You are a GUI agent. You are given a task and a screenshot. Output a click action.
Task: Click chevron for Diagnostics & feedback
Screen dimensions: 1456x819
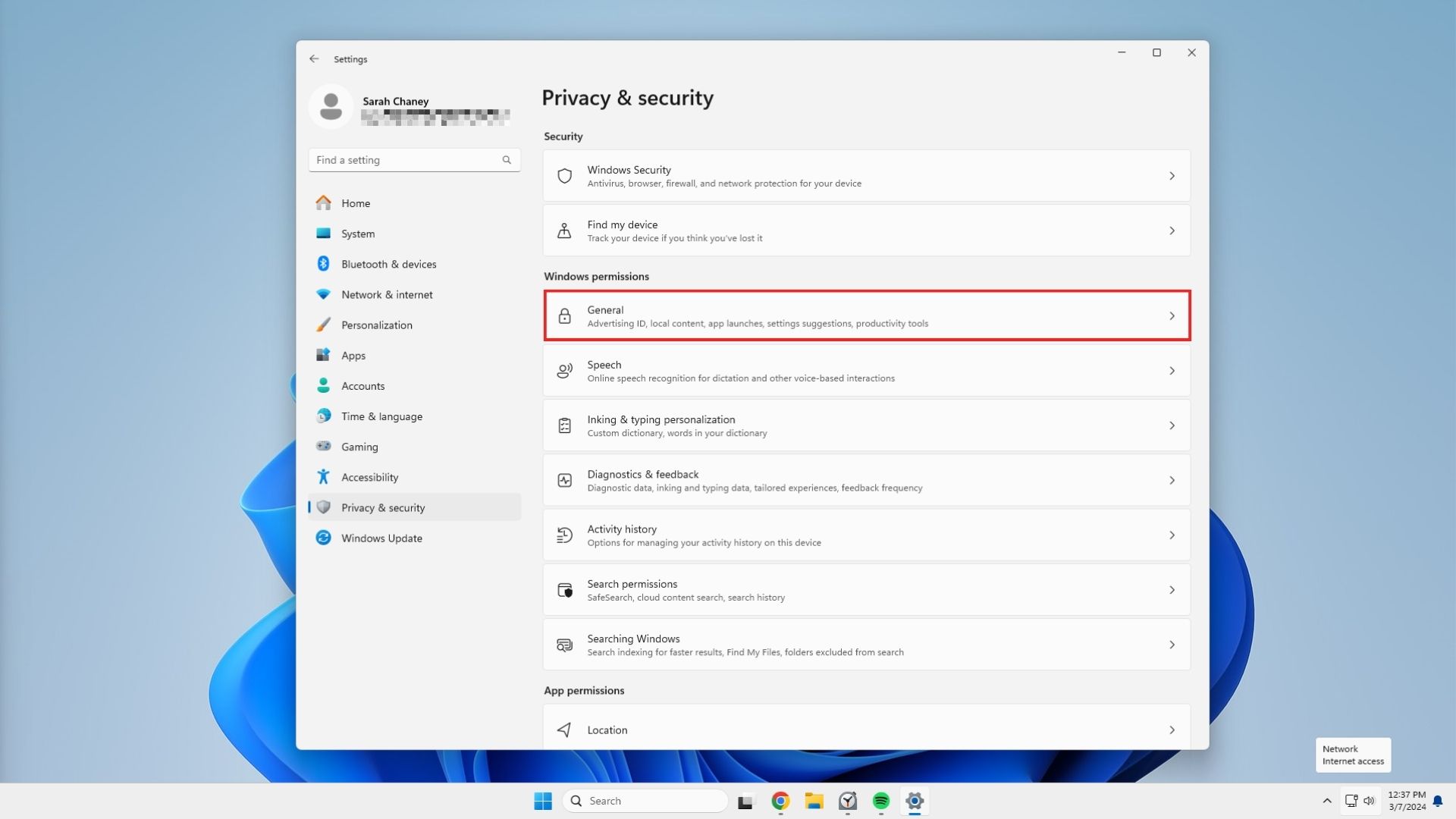pyautogui.click(x=1172, y=480)
